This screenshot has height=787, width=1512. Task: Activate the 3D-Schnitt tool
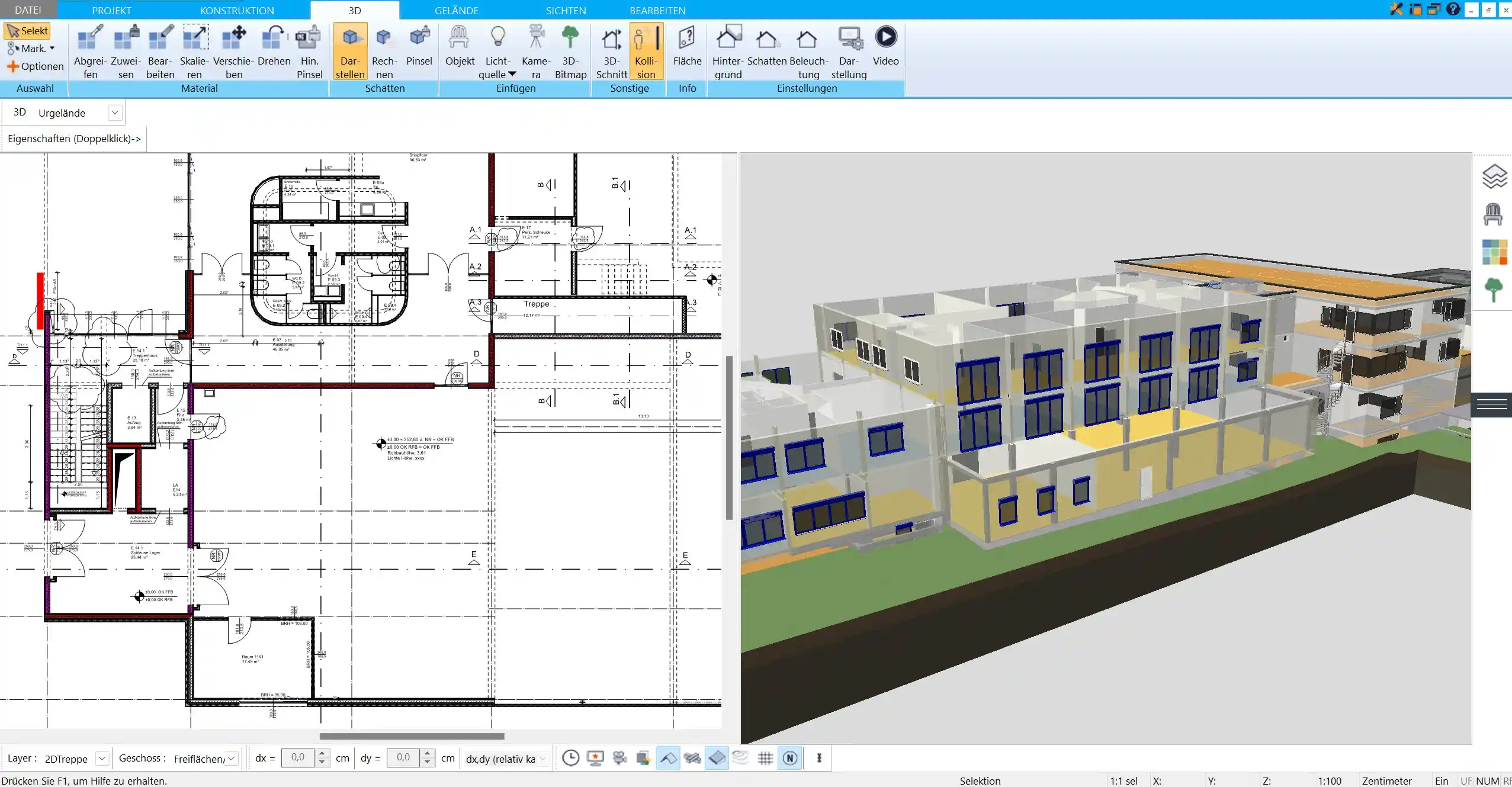612,52
